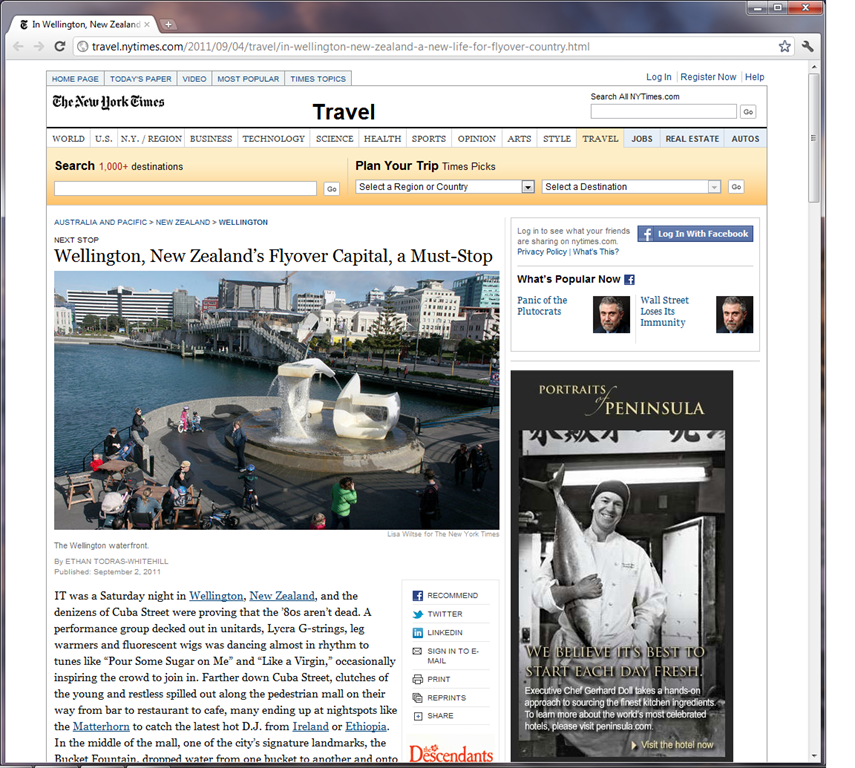Go to the ARTS section
855x768 pixels.
pyautogui.click(x=519, y=139)
